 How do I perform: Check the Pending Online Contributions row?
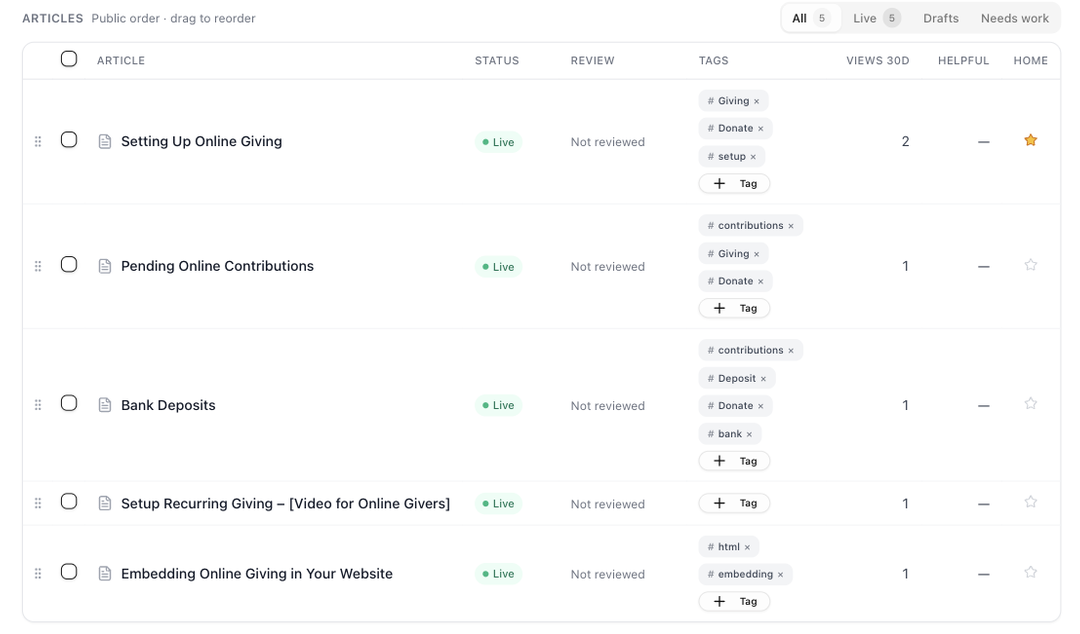click(69, 265)
